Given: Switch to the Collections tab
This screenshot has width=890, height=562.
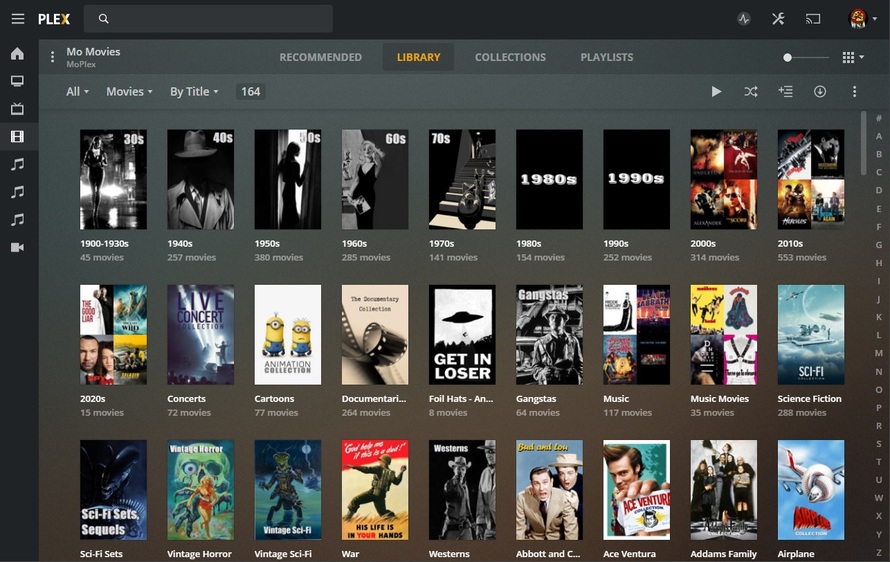Looking at the screenshot, I should [x=510, y=57].
